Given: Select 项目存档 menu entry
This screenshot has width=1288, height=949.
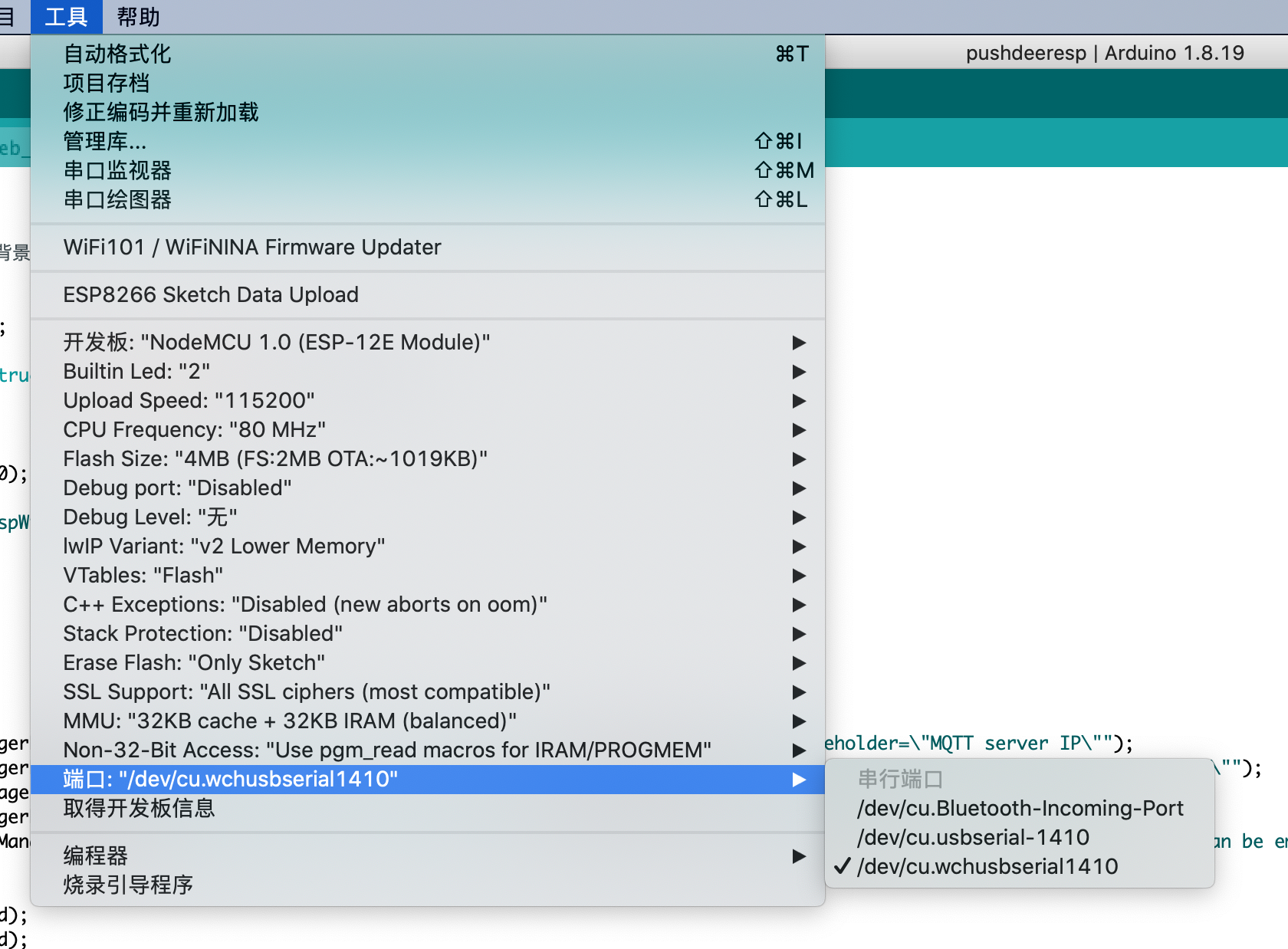Looking at the screenshot, I should click(x=428, y=83).
